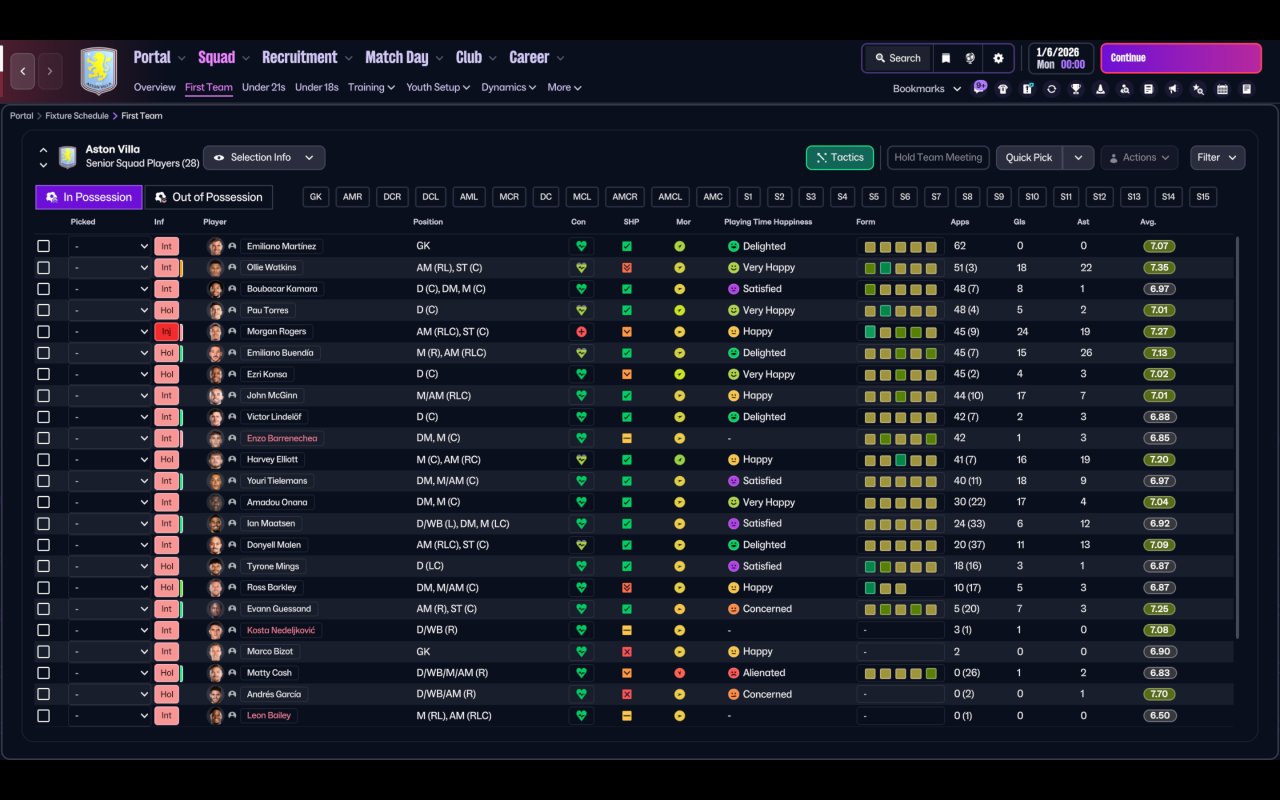
Task: Click the purple Continue button
Action: (x=1181, y=58)
